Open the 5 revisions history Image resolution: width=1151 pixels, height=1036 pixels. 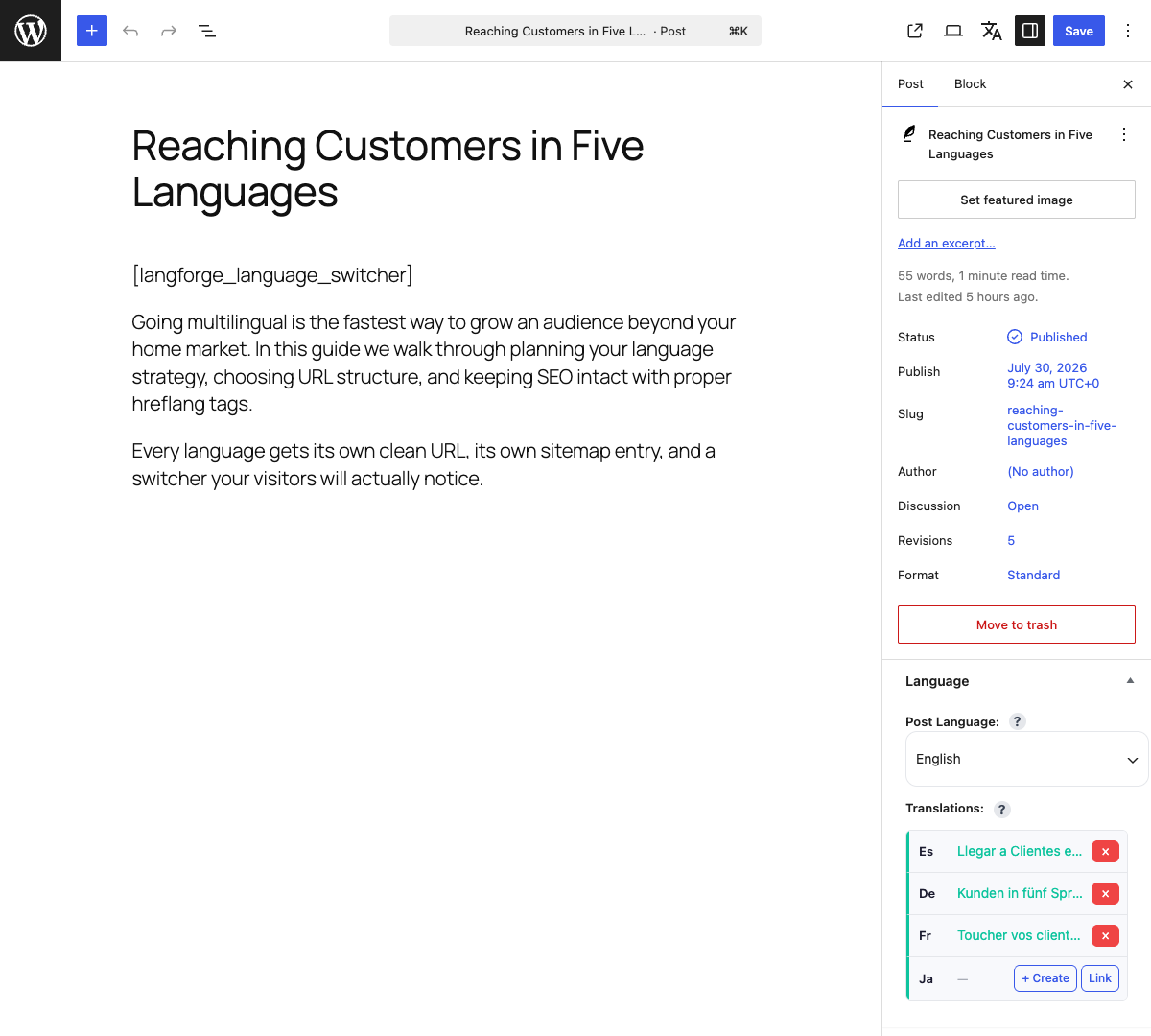1011,540
